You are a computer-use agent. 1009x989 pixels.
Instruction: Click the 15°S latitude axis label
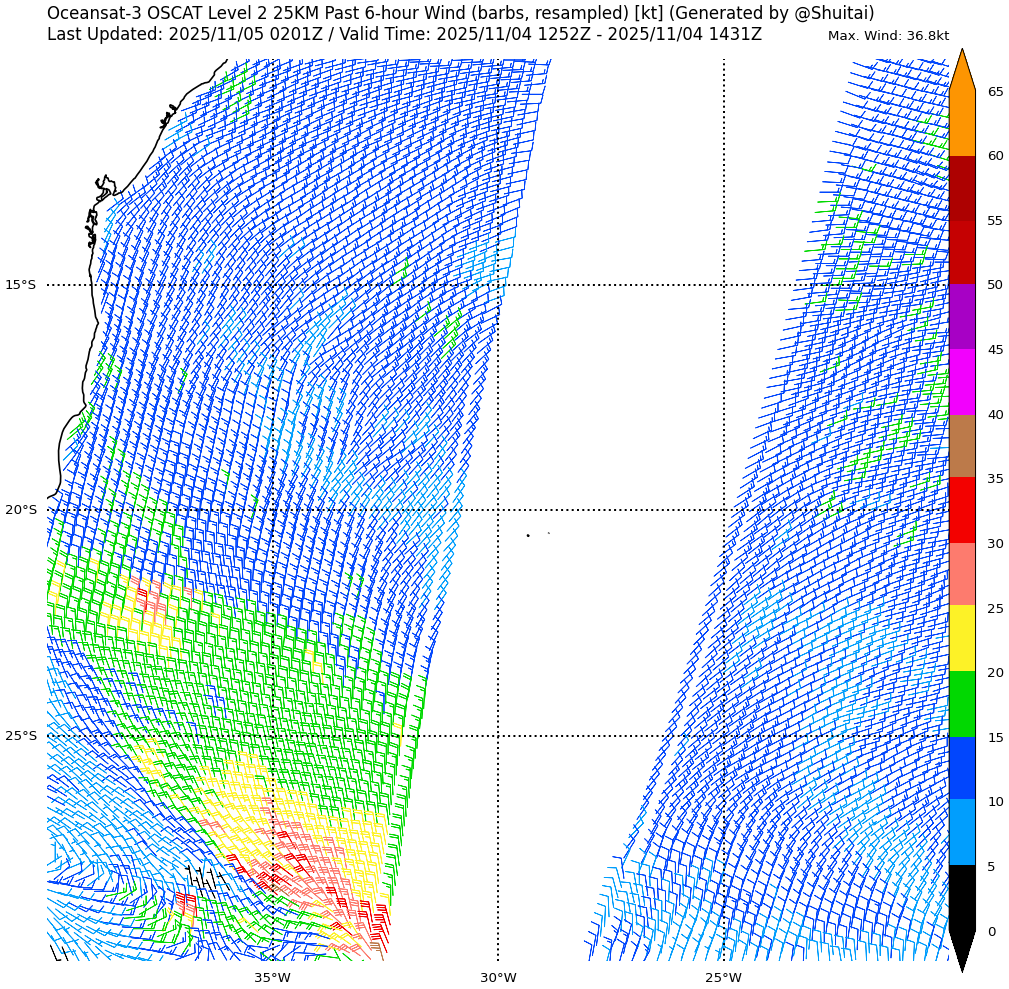(x=20, y=285)
